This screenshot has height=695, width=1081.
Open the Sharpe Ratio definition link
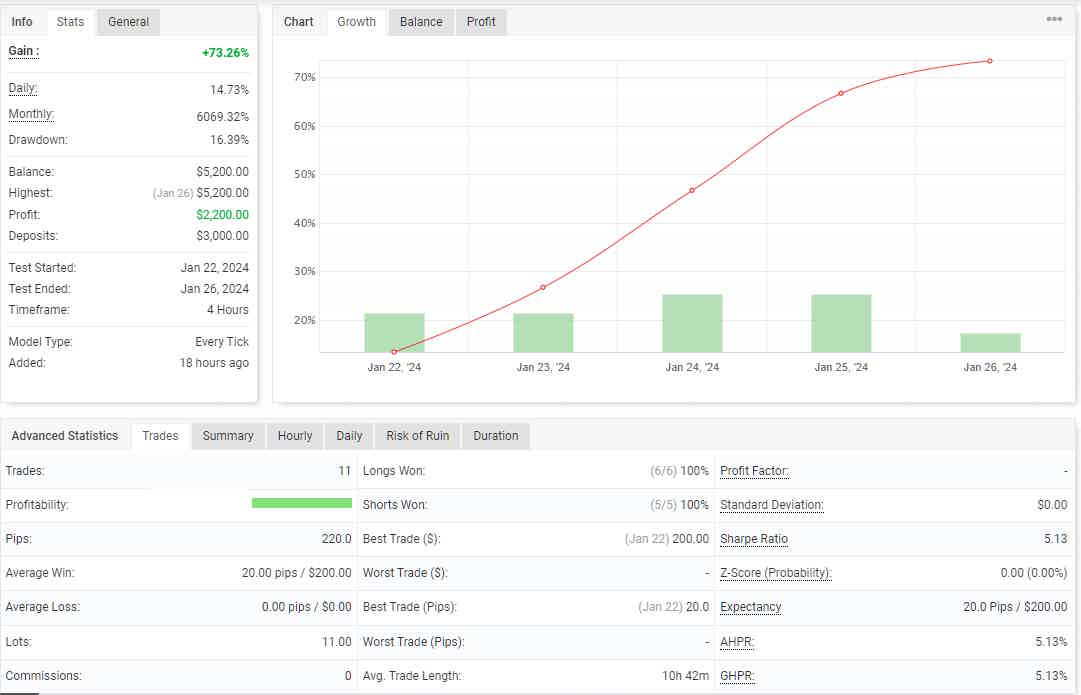[753, 538]
